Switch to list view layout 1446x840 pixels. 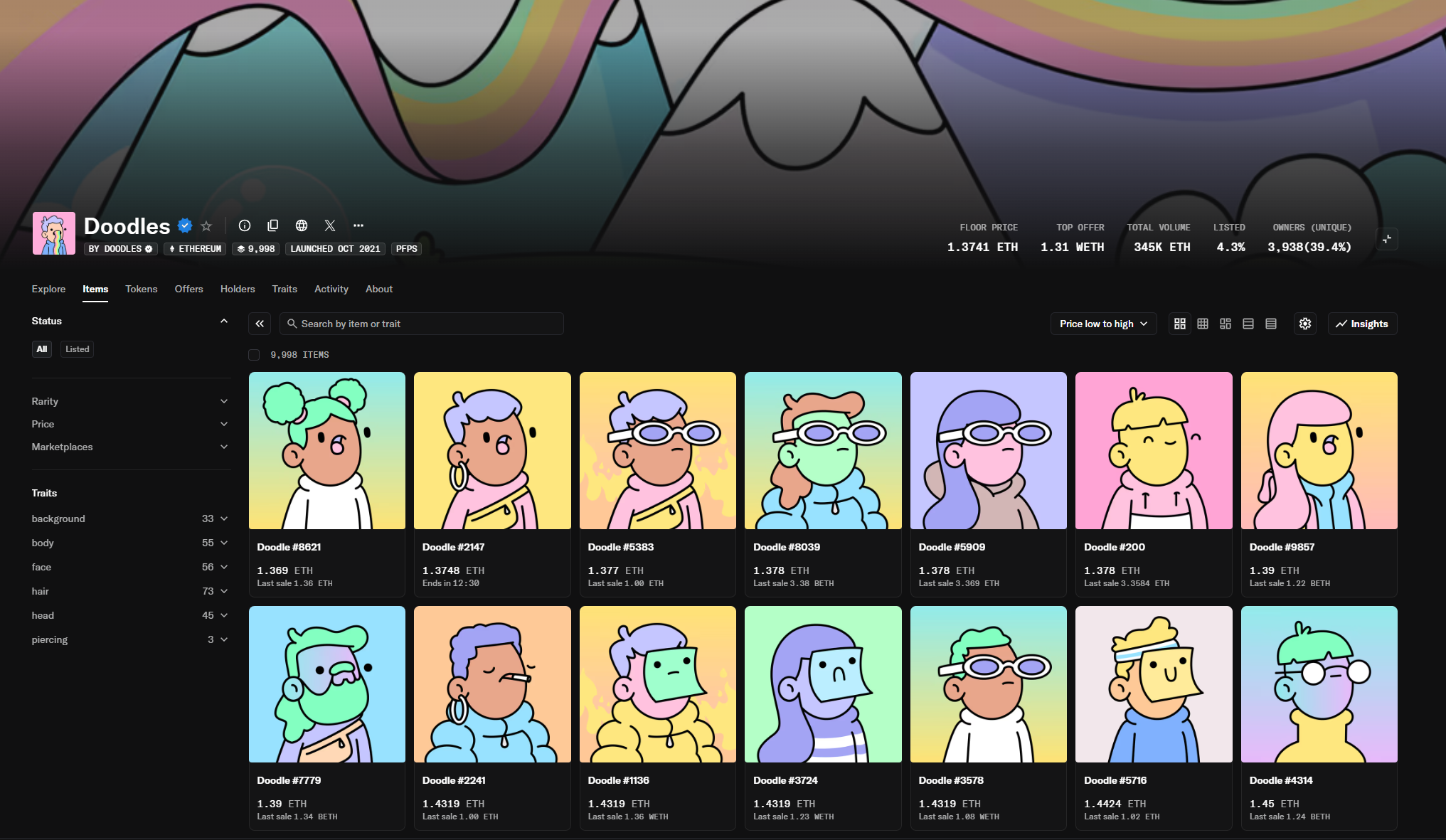pyautogui.click(x=1248, y=324)
